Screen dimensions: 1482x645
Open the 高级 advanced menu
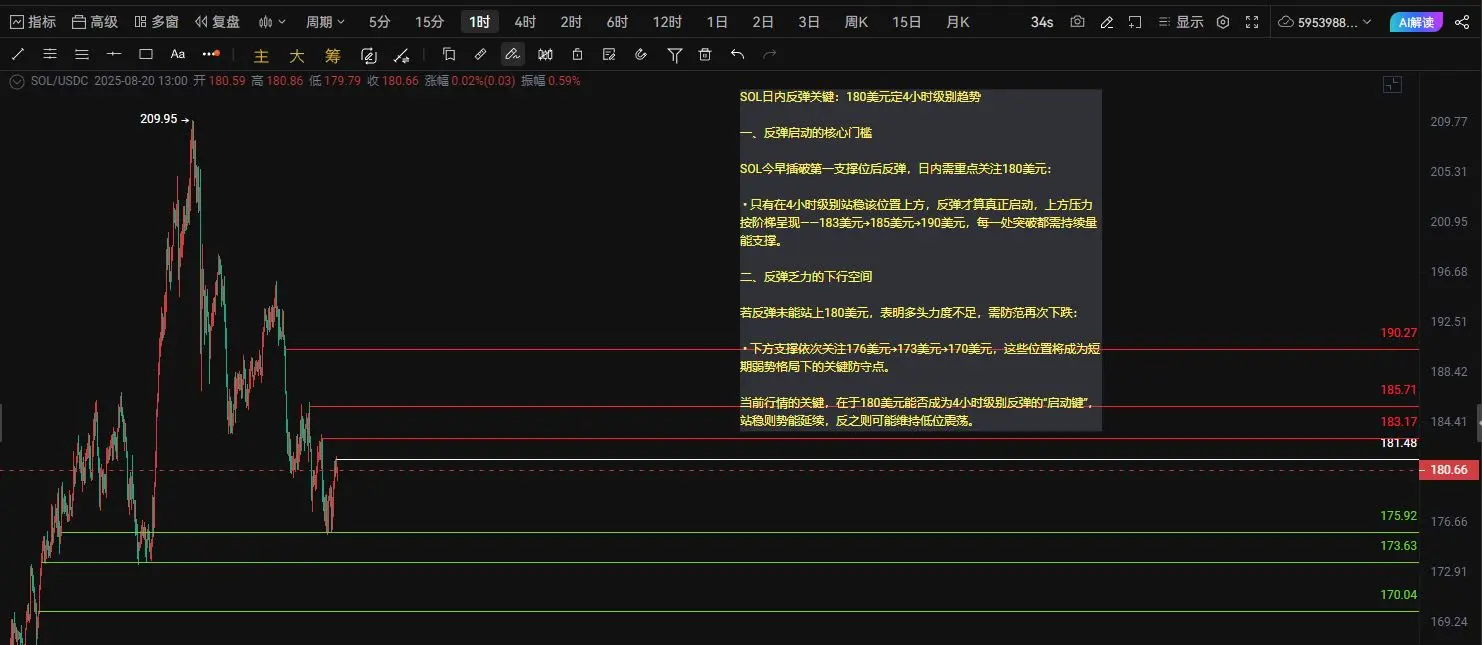coord(94,21)
